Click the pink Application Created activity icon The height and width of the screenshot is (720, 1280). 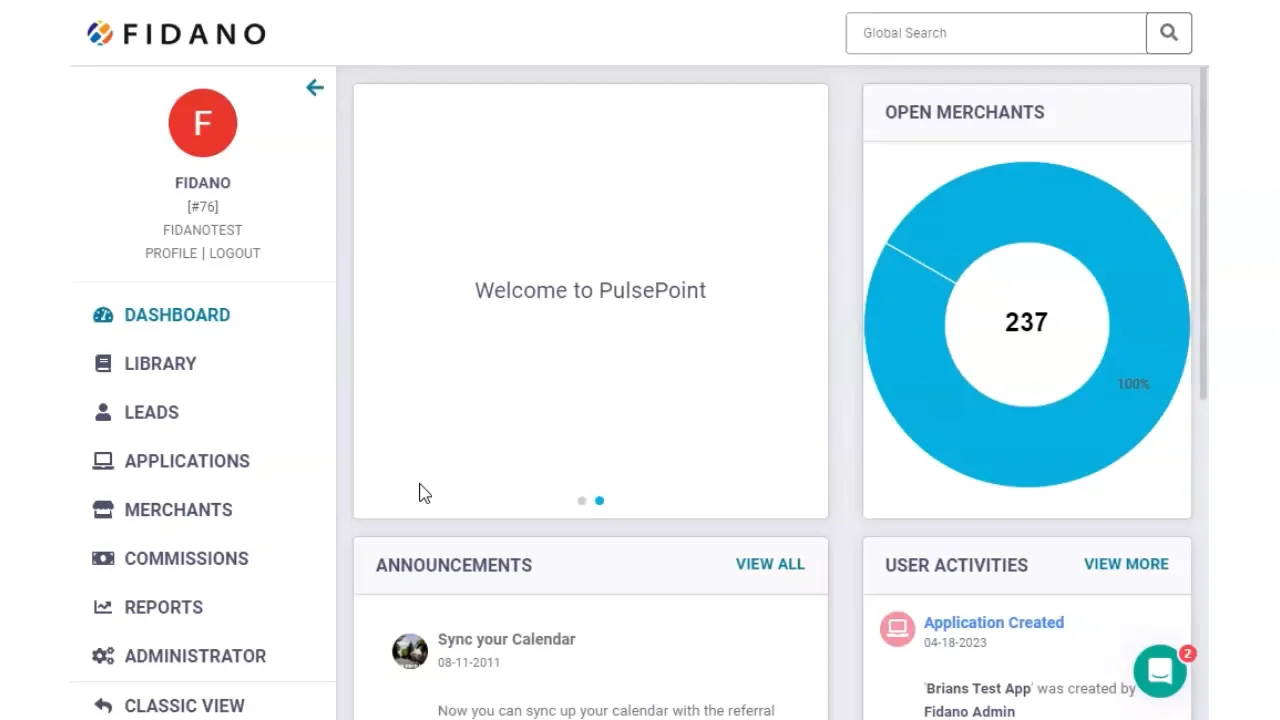(897, 629)
